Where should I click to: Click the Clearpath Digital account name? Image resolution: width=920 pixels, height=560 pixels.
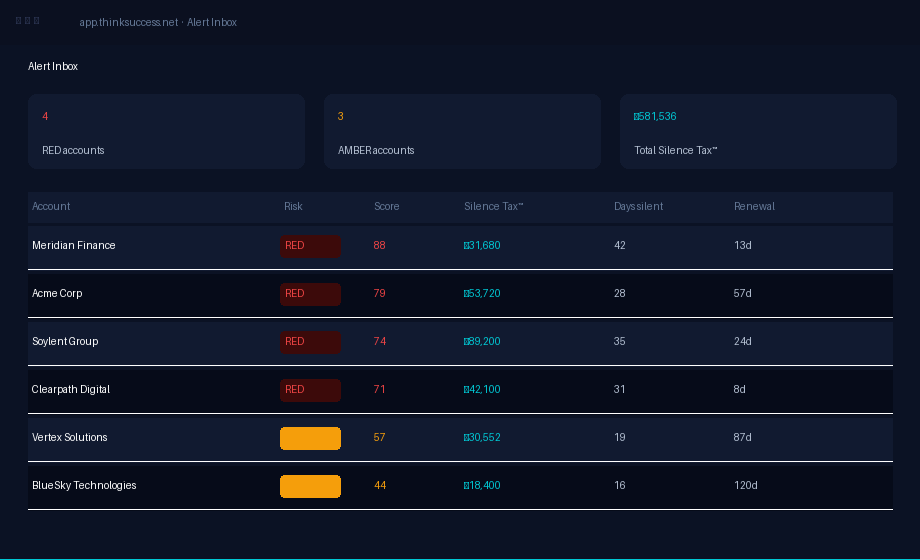click(x=70, y=389)
